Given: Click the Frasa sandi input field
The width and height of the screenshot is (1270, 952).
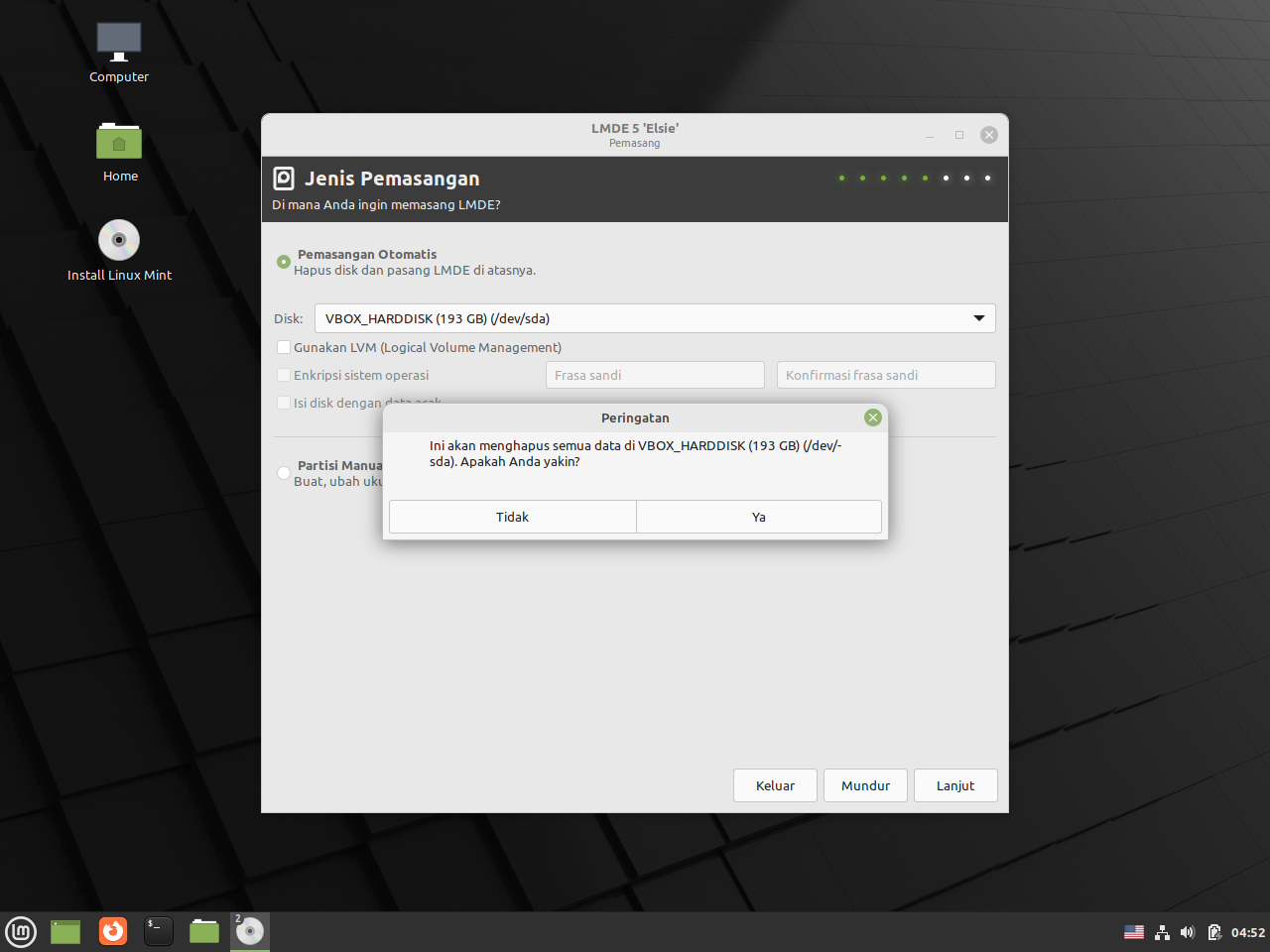Looking at the screenshot, I should pos(655,375).
